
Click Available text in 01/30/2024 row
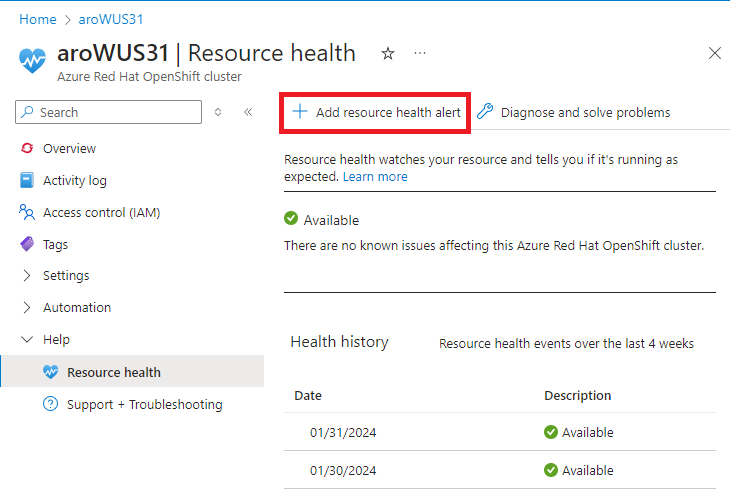coord(588,471)
